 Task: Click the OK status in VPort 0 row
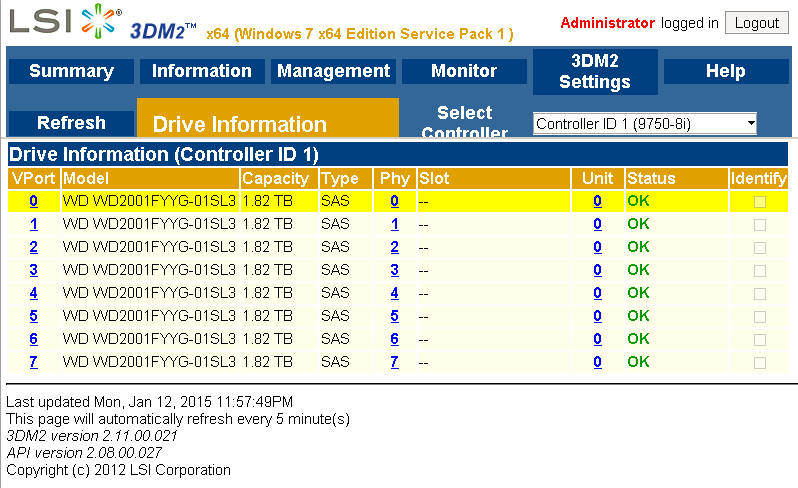coord(638,201)
